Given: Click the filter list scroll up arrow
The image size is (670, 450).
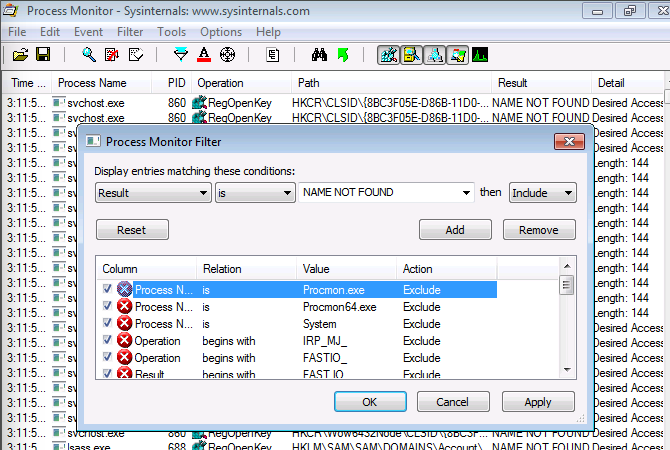Looking at the screenshot, I should click(567, 266).
